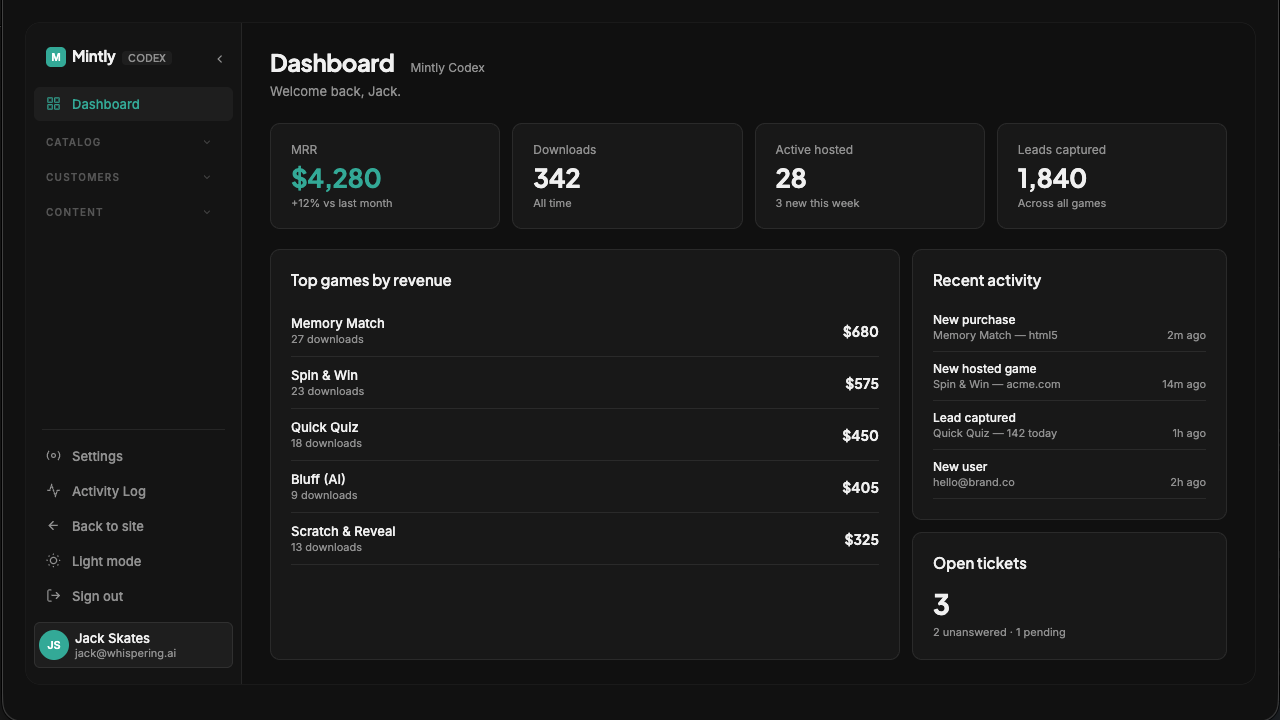
Task: Click the Back to site arrow icon
Action: (54, 526)
